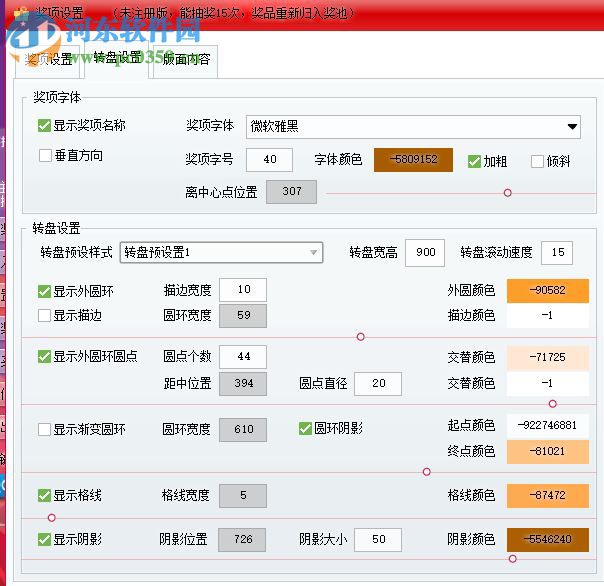This screenshot has width=604, height=586.
Task: Enable the 显示渐变圆环 checkbox
Action: (44, 429)
